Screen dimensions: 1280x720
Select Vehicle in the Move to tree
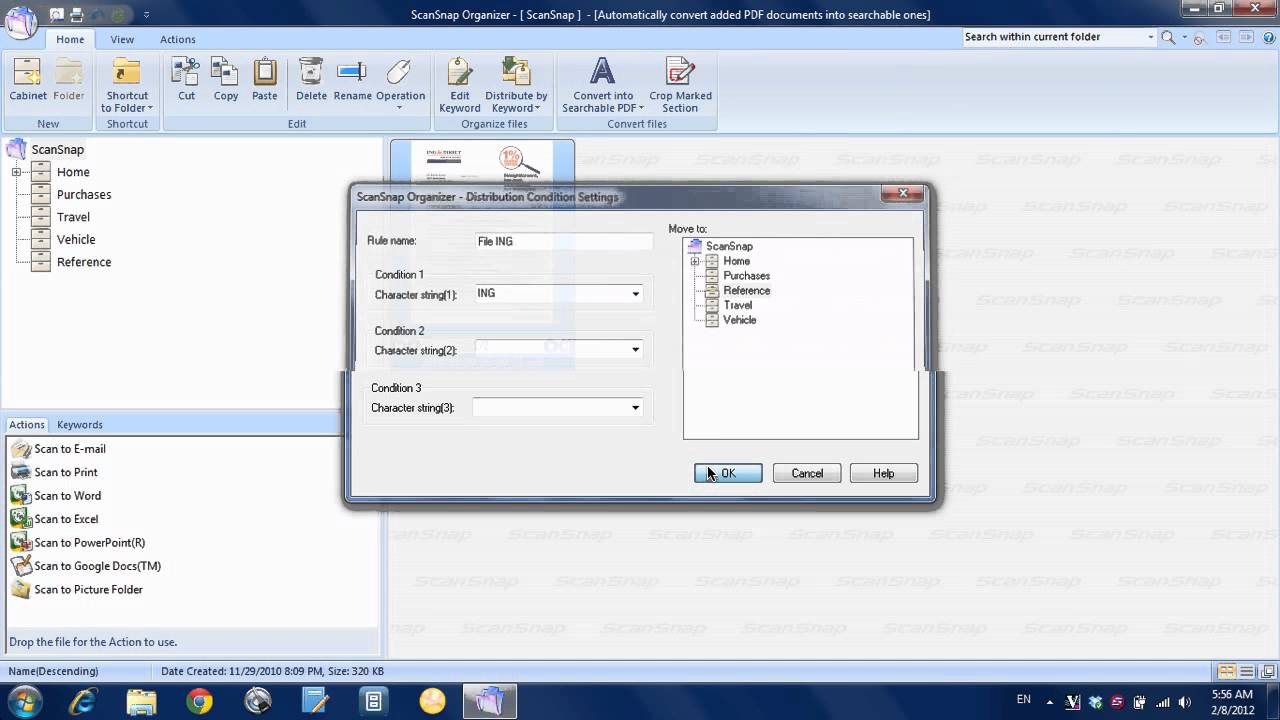coord(739,320)
